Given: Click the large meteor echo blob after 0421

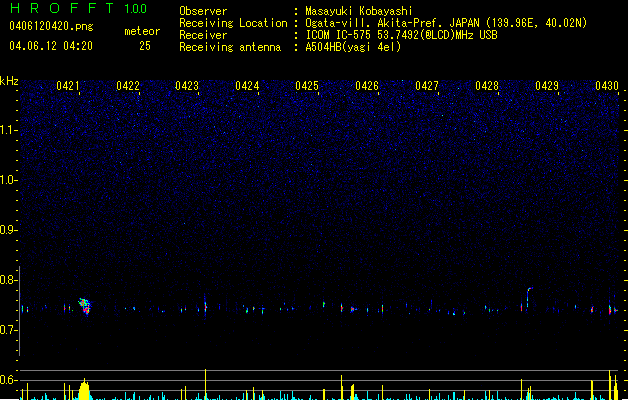Looking at the screenshot, I should [85, 307].
